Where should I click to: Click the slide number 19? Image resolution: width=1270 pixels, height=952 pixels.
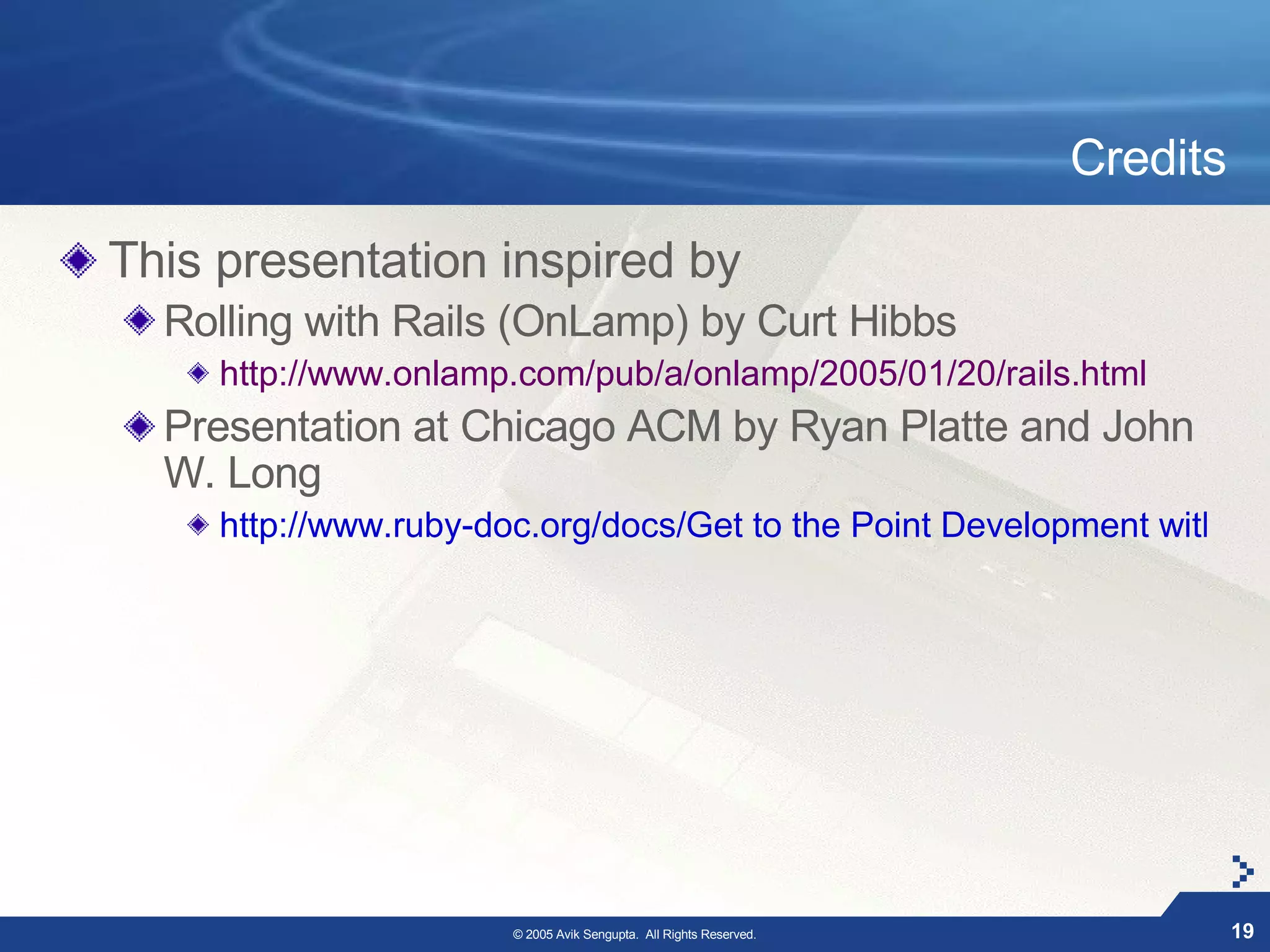(1242, 931)
